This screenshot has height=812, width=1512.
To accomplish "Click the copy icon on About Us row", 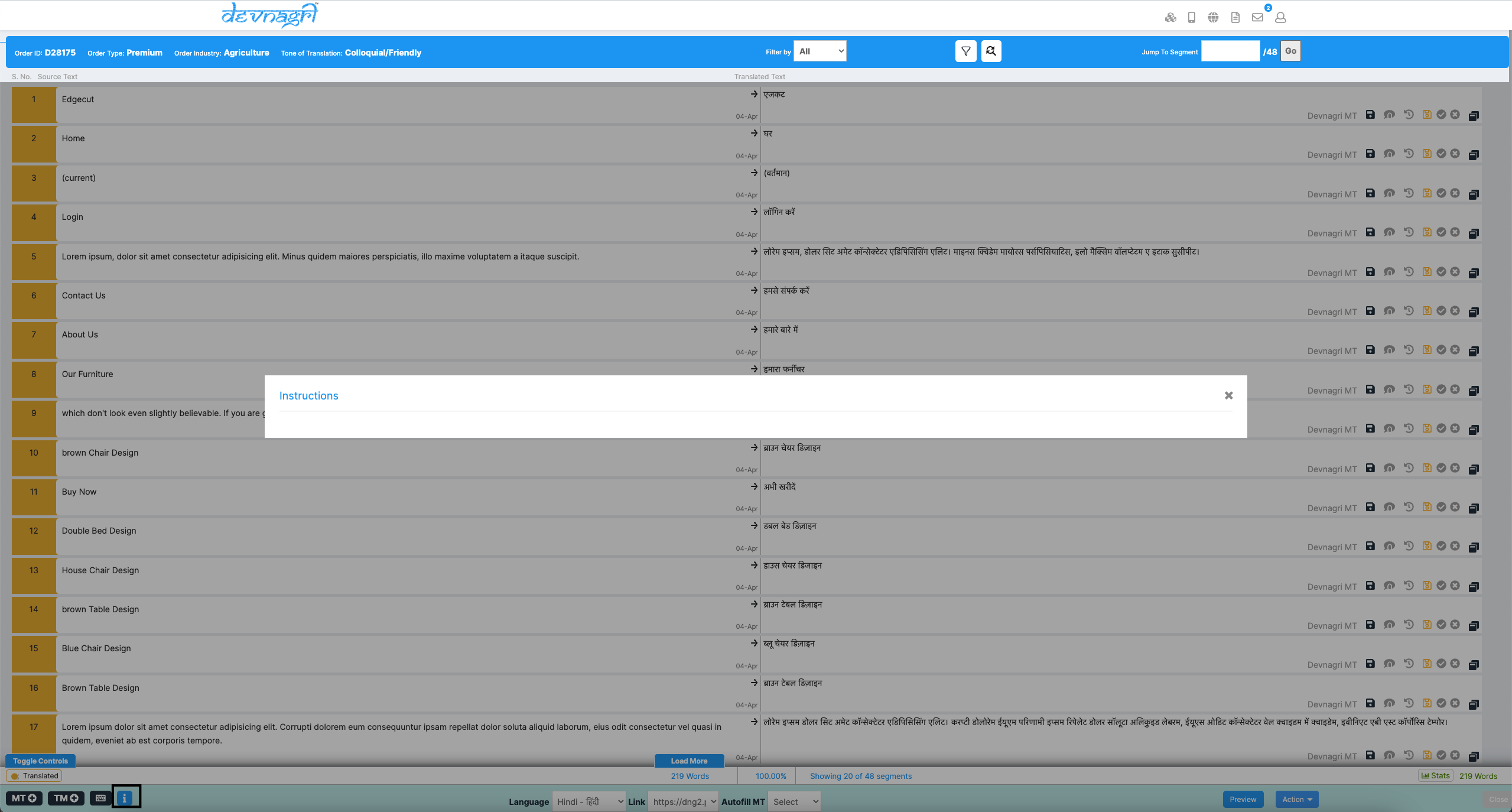I will pos(1474,351).
